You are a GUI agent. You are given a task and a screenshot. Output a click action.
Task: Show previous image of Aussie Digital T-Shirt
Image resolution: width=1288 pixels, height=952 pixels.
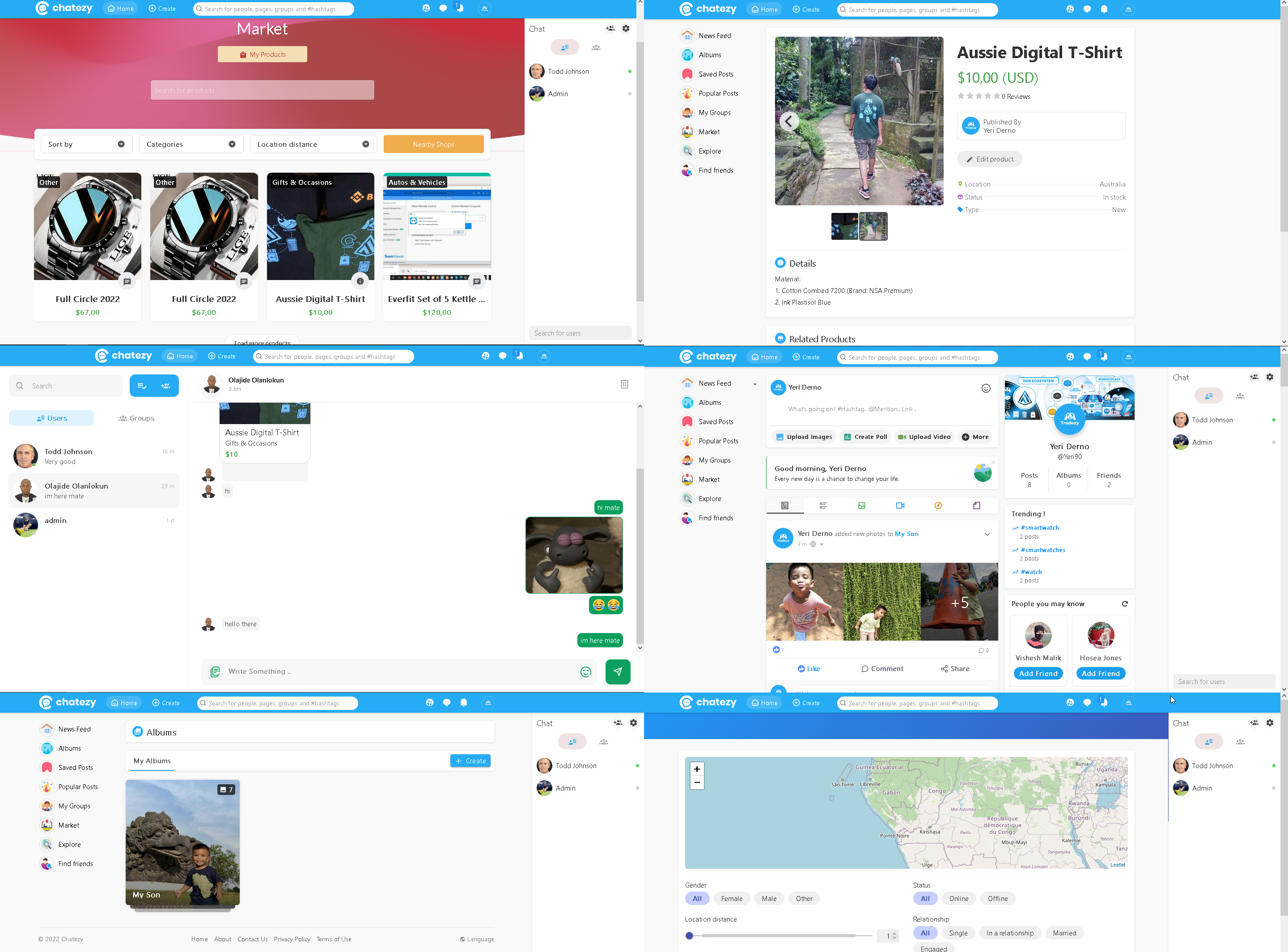tap(788, 121)
